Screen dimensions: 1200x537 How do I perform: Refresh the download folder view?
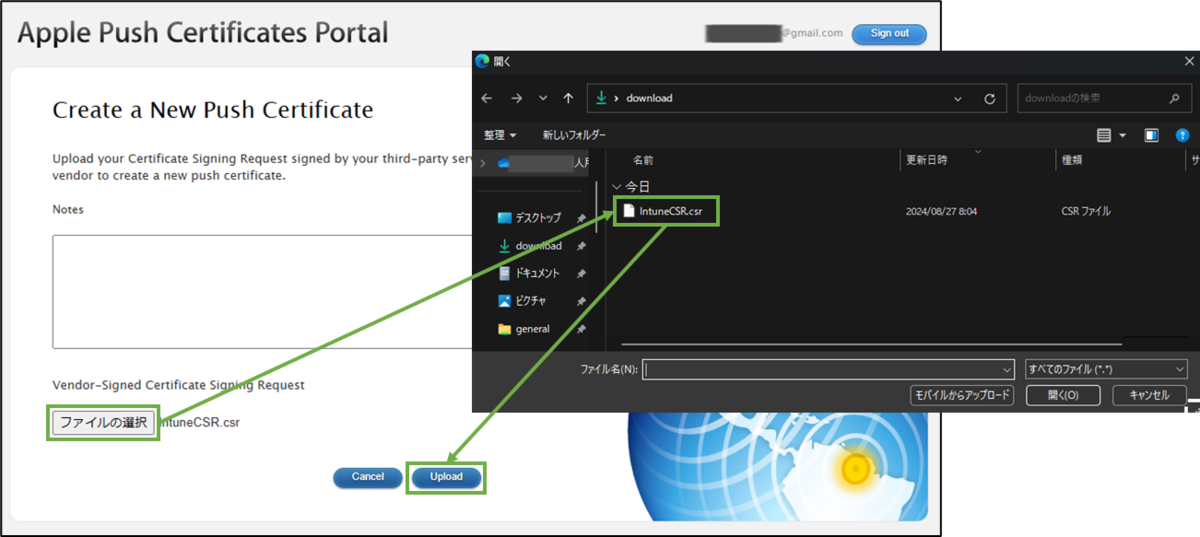click(989, 99)
